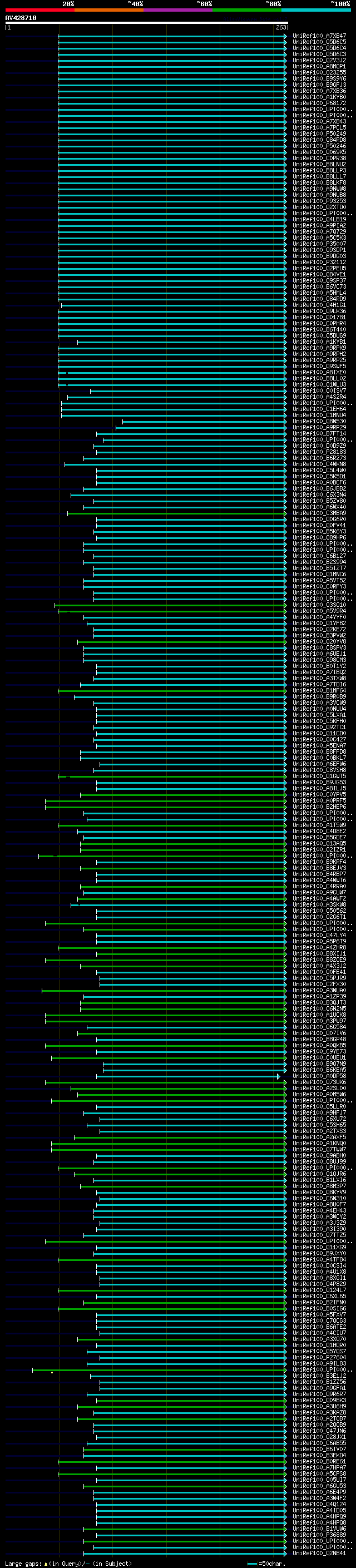Click the short alignment bar of UniRef100_A0DP58
Screen dimensions: 356x1568
click(188, 1076)
